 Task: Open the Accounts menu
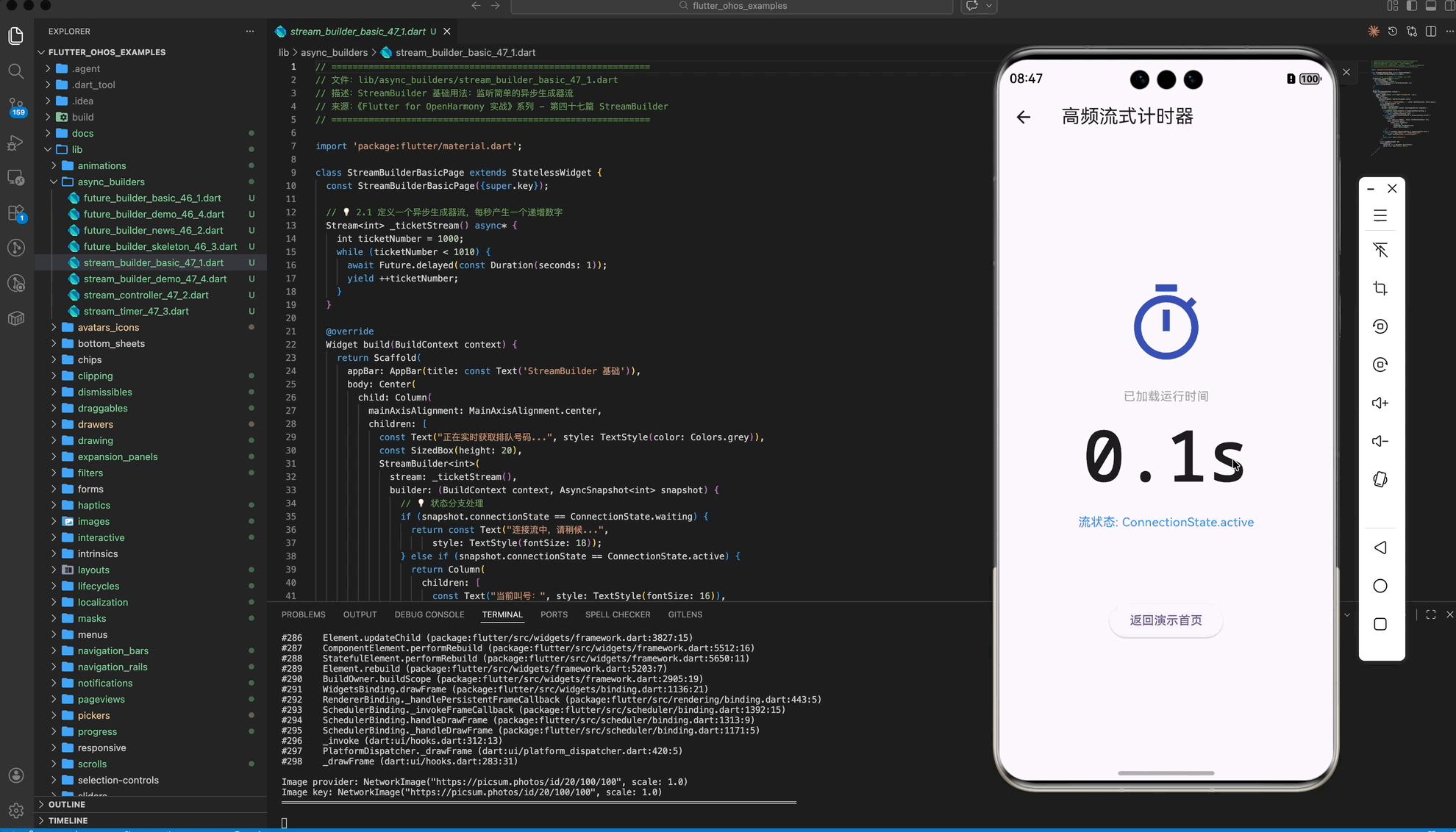(15, 775)
